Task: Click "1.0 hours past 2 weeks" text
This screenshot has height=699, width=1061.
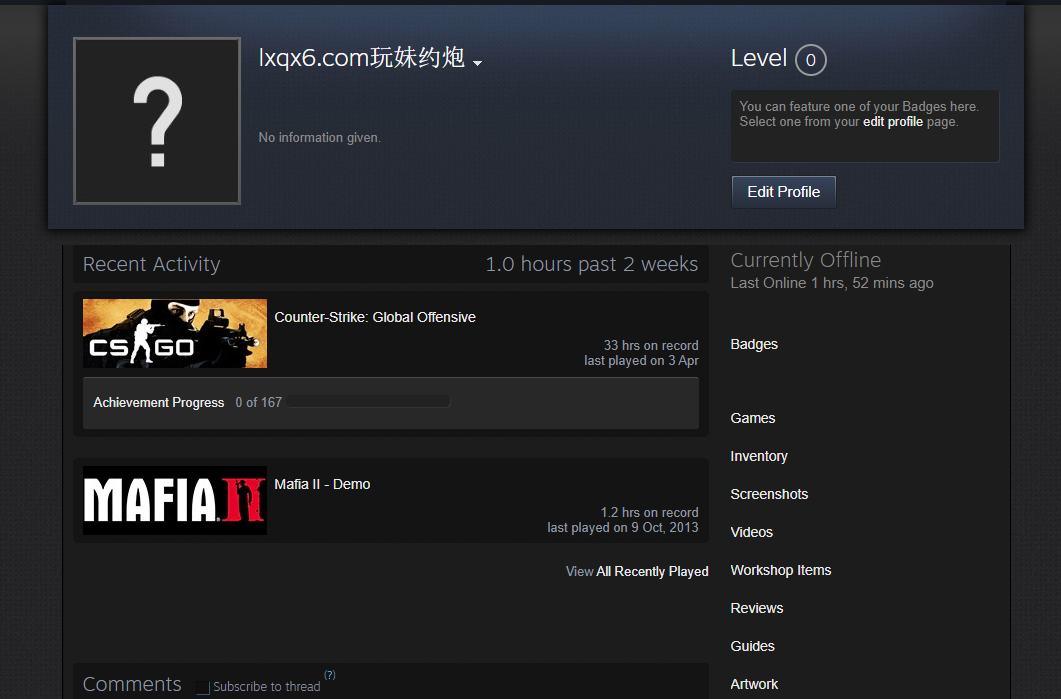Action: (x=591, y=264)
